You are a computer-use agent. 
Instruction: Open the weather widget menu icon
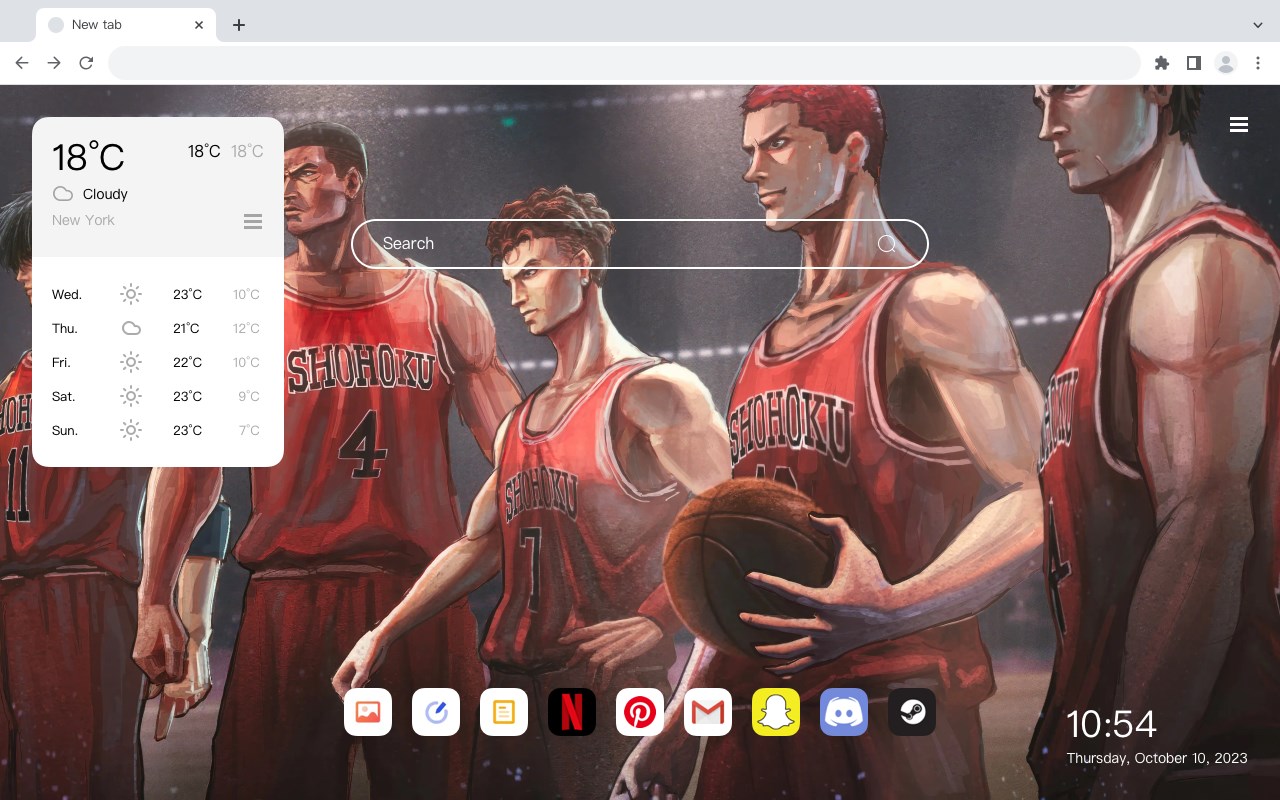(253, 221)
